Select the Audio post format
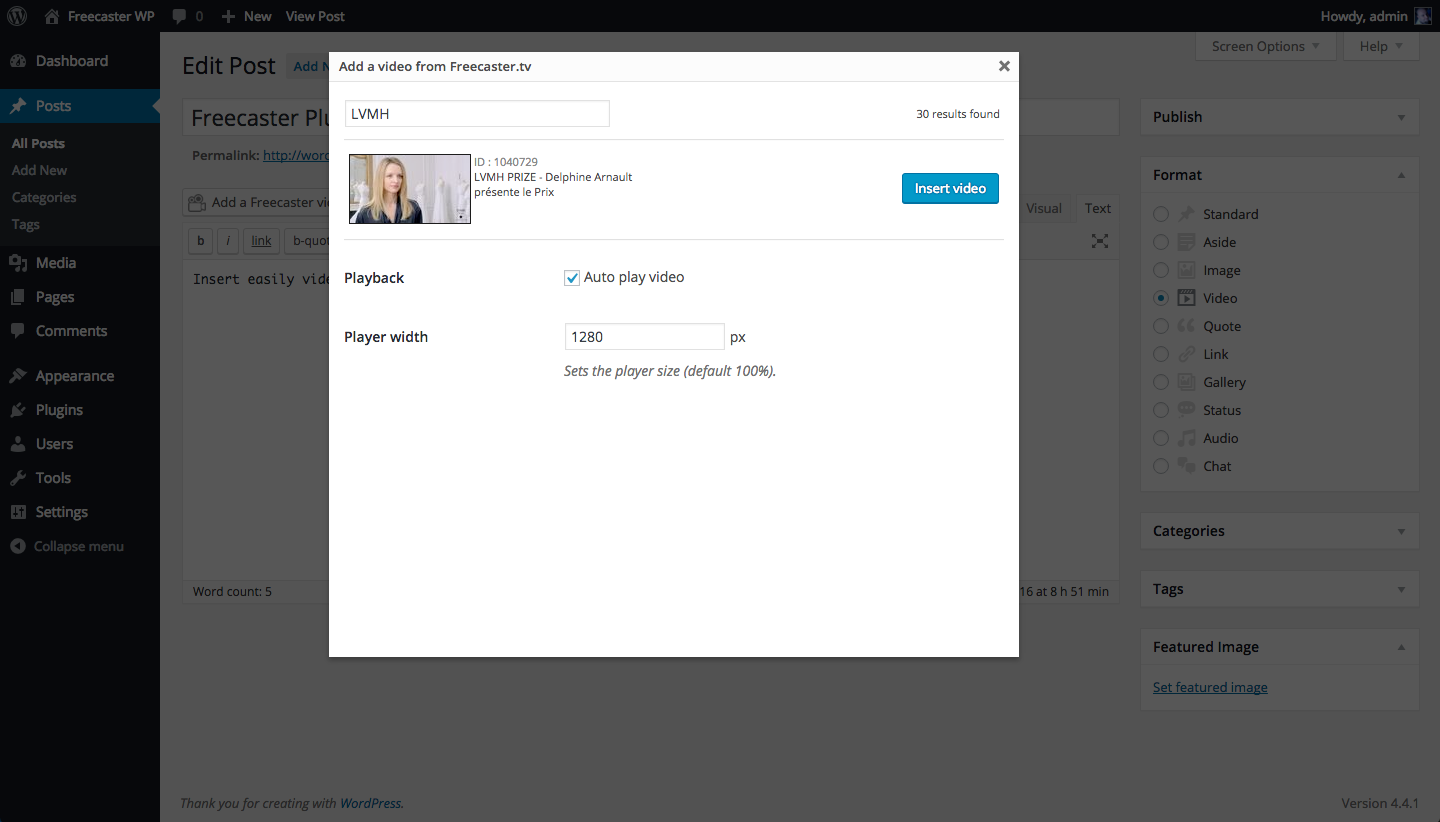 pos(1161,438)
